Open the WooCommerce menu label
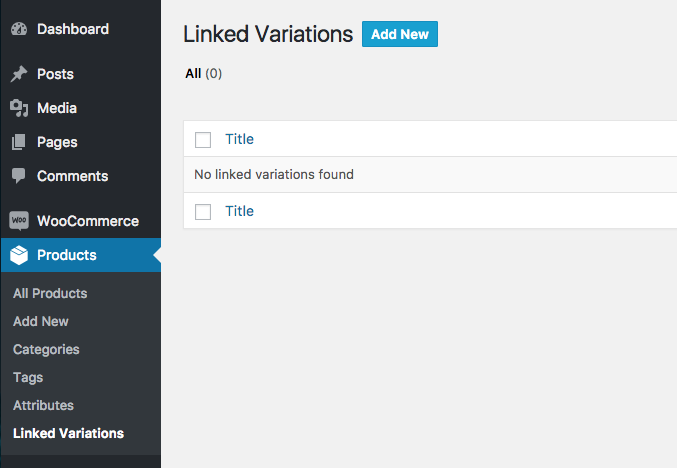This screenshot has height=468, width=677. (88, 221)
